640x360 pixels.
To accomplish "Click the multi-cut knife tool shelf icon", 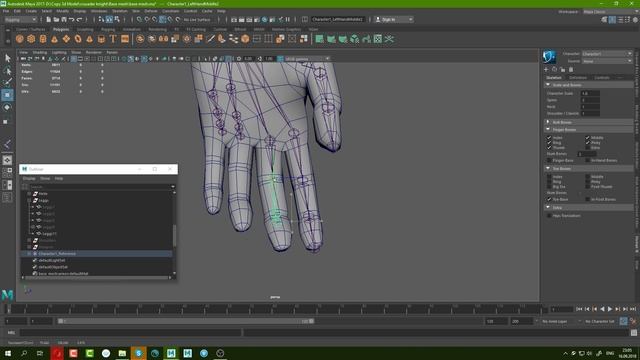I will pos(210,39).
